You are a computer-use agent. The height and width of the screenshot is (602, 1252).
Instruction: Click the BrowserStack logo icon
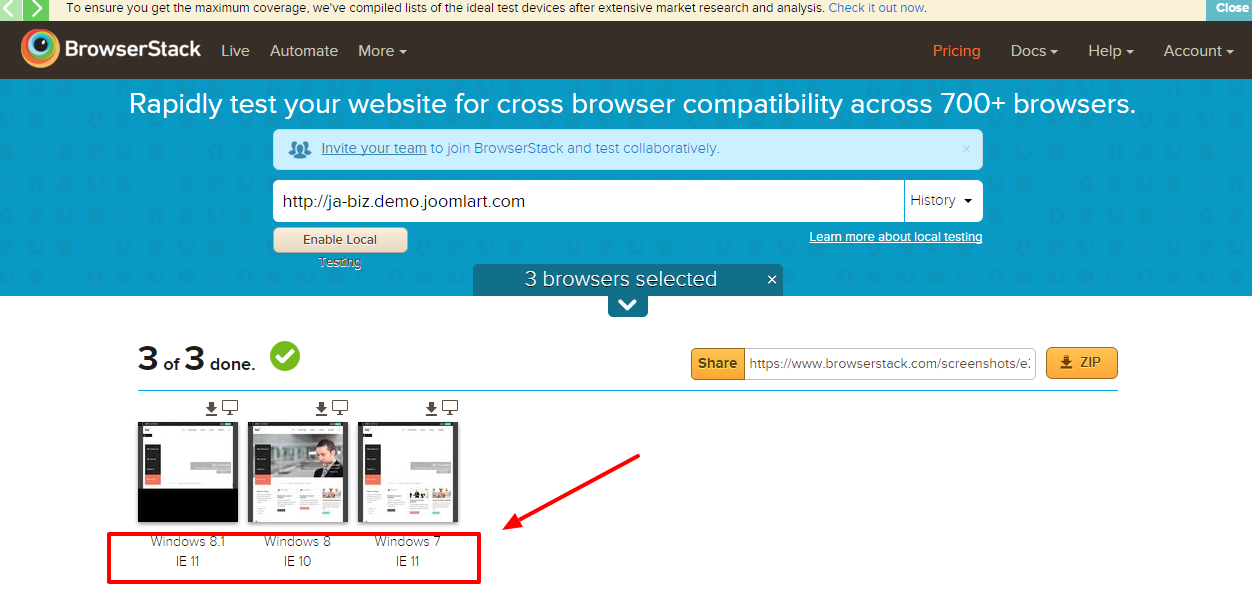coord(41,49)
